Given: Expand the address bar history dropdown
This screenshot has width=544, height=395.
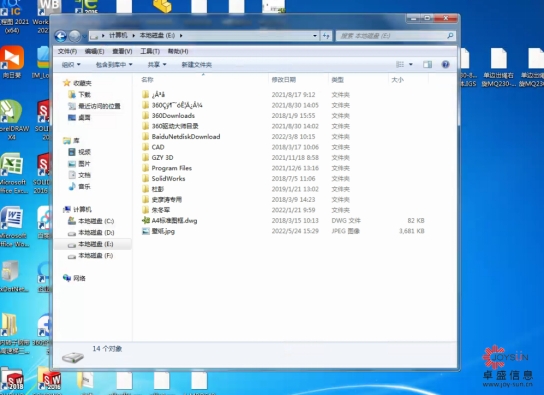Looking at the screenshot, I should (315, 36).
